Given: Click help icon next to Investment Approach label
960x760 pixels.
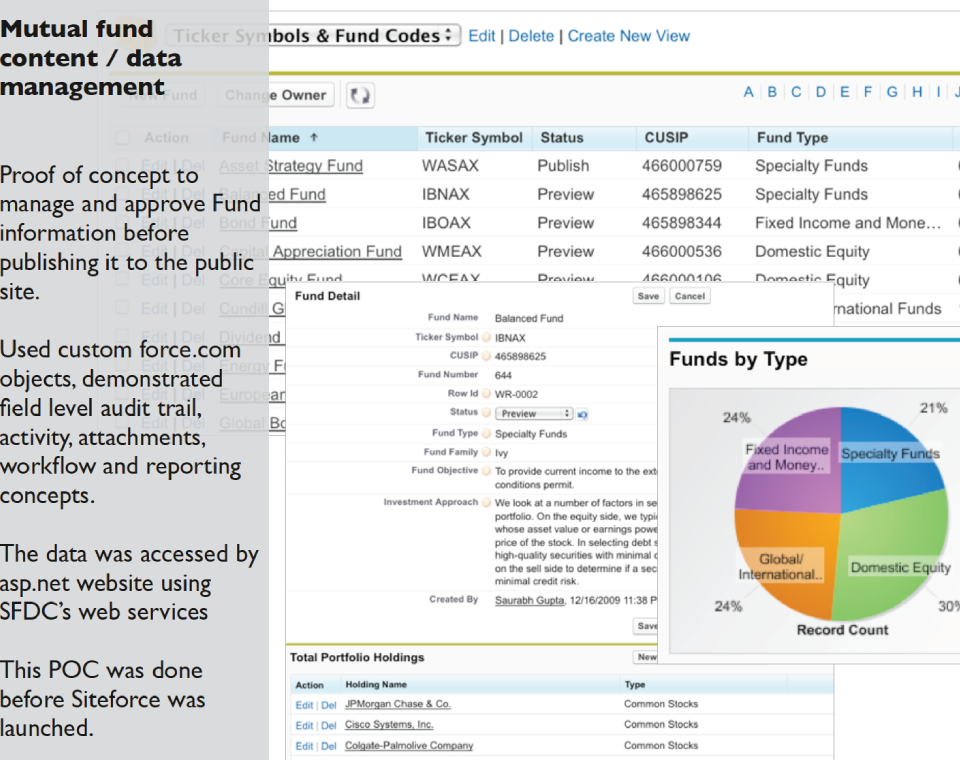Looking at the screenshot, I should (486, 502).
